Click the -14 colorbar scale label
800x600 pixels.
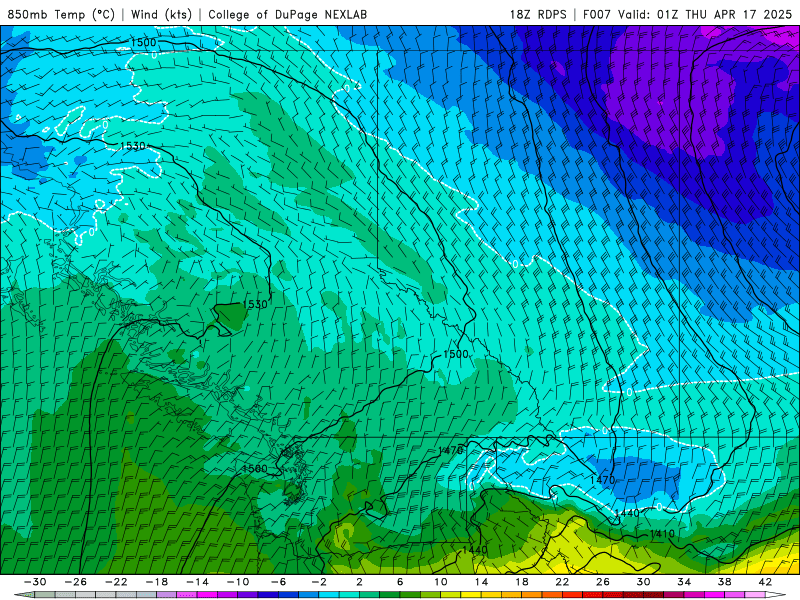pos(197,582)
